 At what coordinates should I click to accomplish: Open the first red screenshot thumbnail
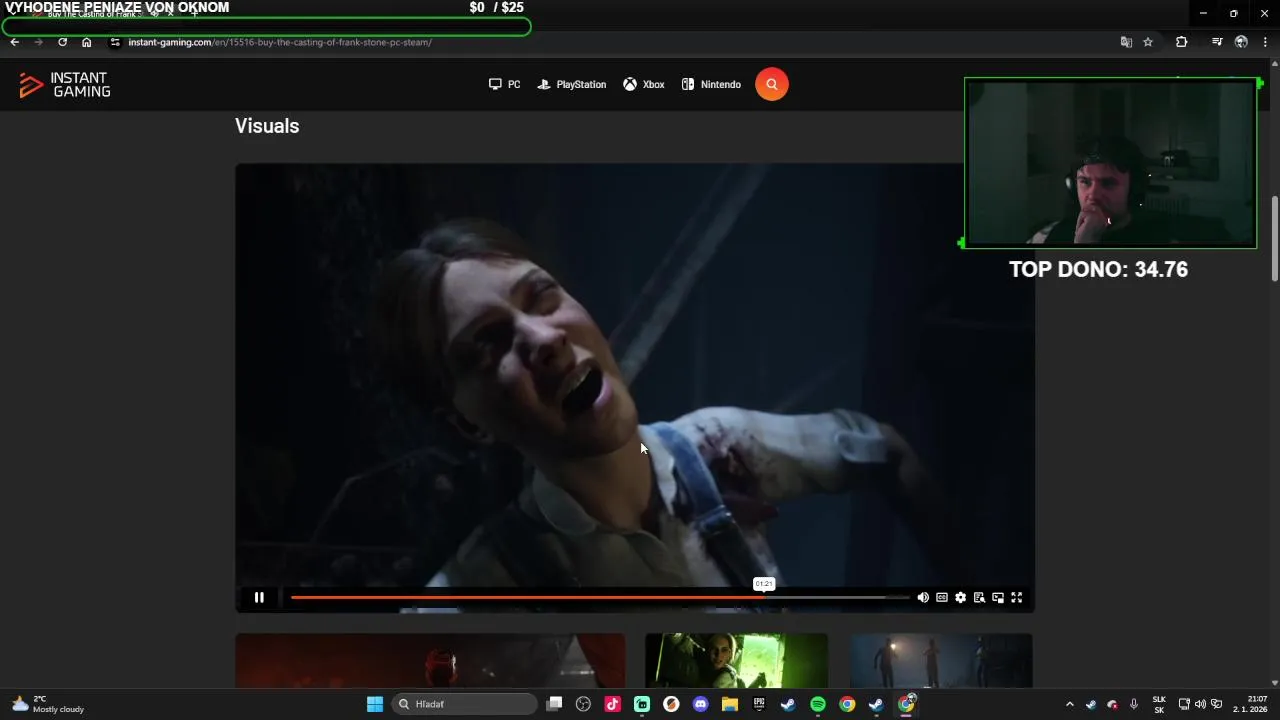tap(430, 660)
